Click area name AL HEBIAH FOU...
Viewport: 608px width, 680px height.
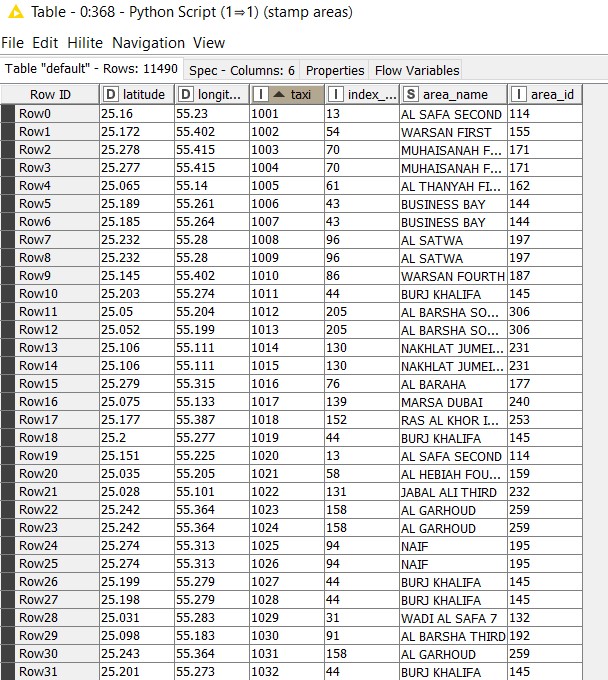tap(453, 474)
